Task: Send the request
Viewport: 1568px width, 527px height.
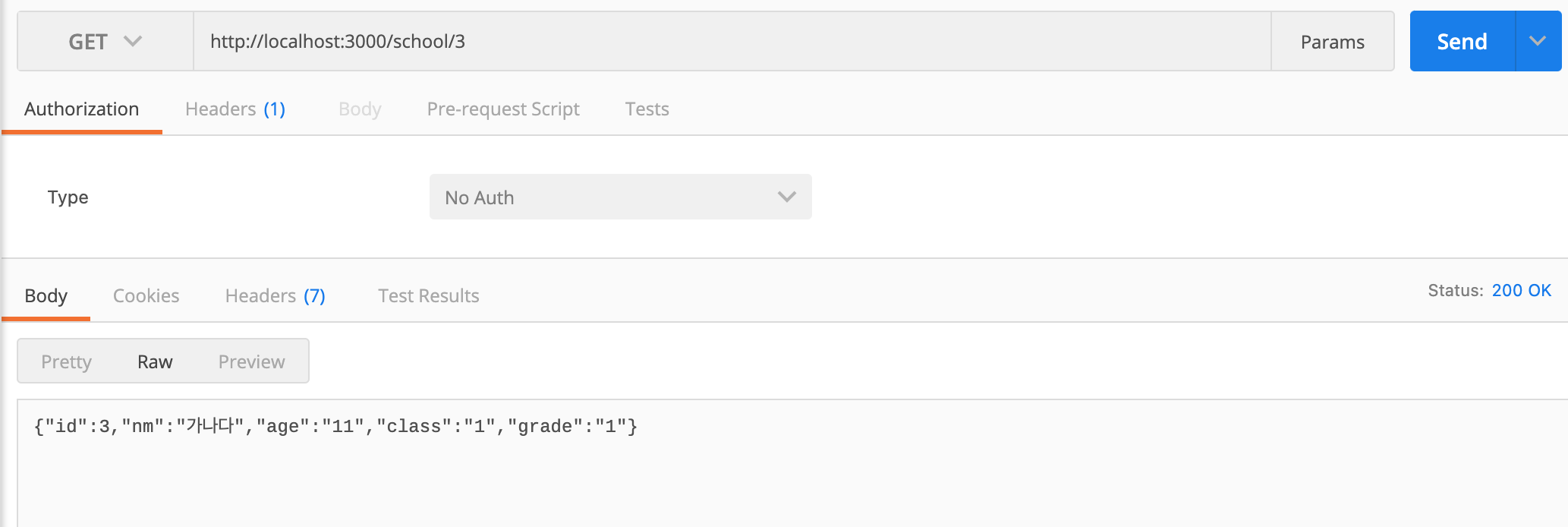Action: click(x=1462, y=42)
